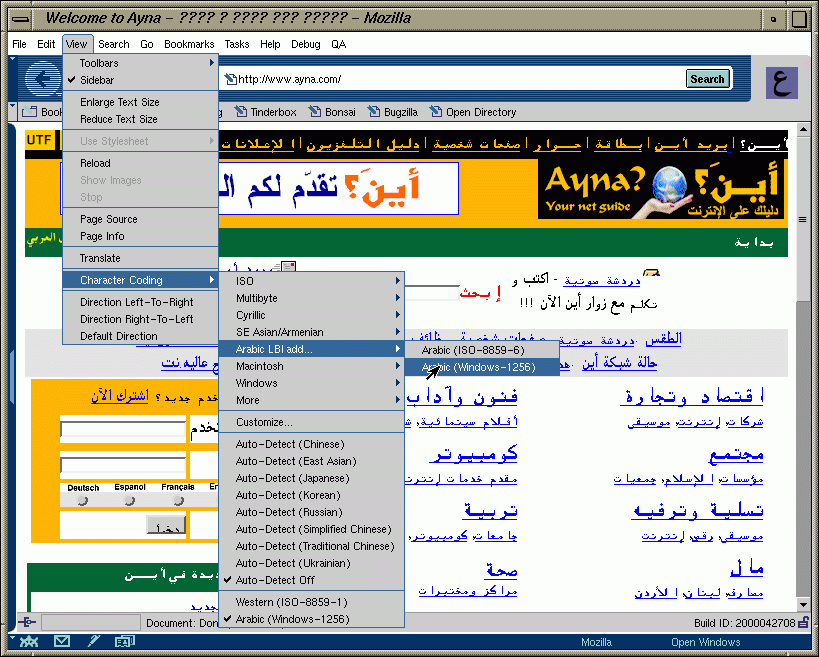The image size is (819, 657).
Task: Click Customize... in Character Coding menu
Action: (311, 422)
